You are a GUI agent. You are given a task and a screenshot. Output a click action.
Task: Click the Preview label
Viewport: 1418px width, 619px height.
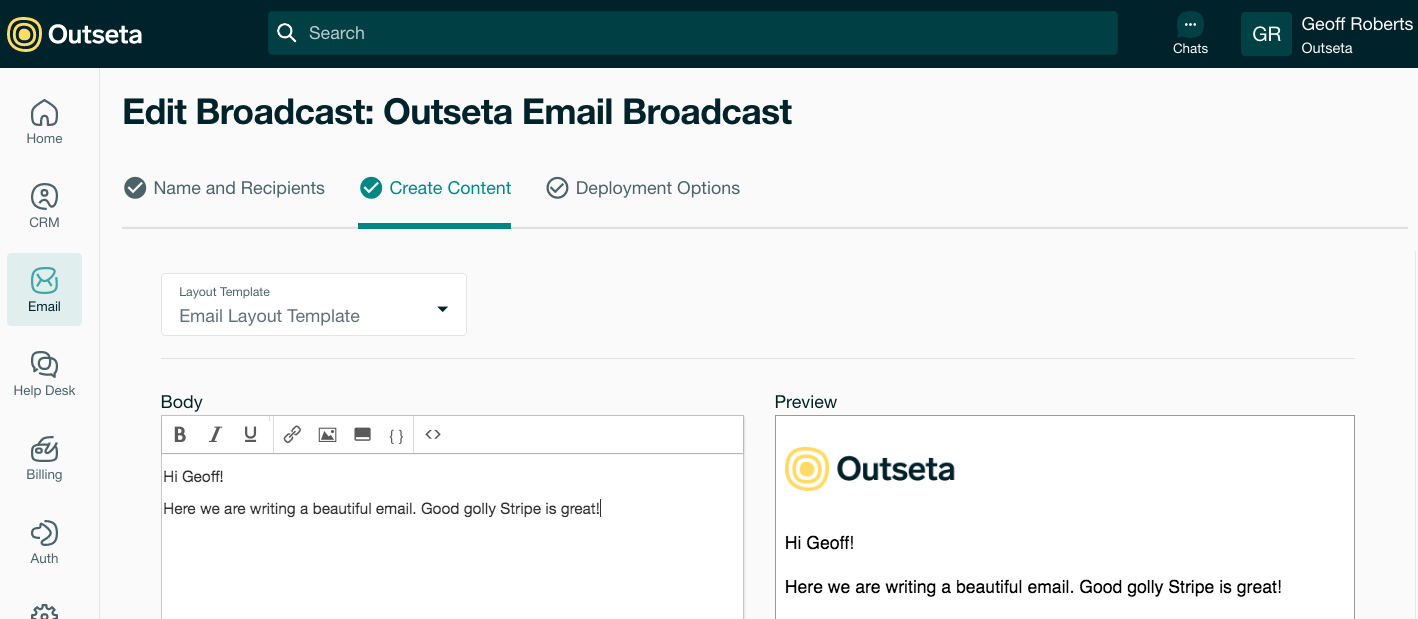(x=806, y=402)
